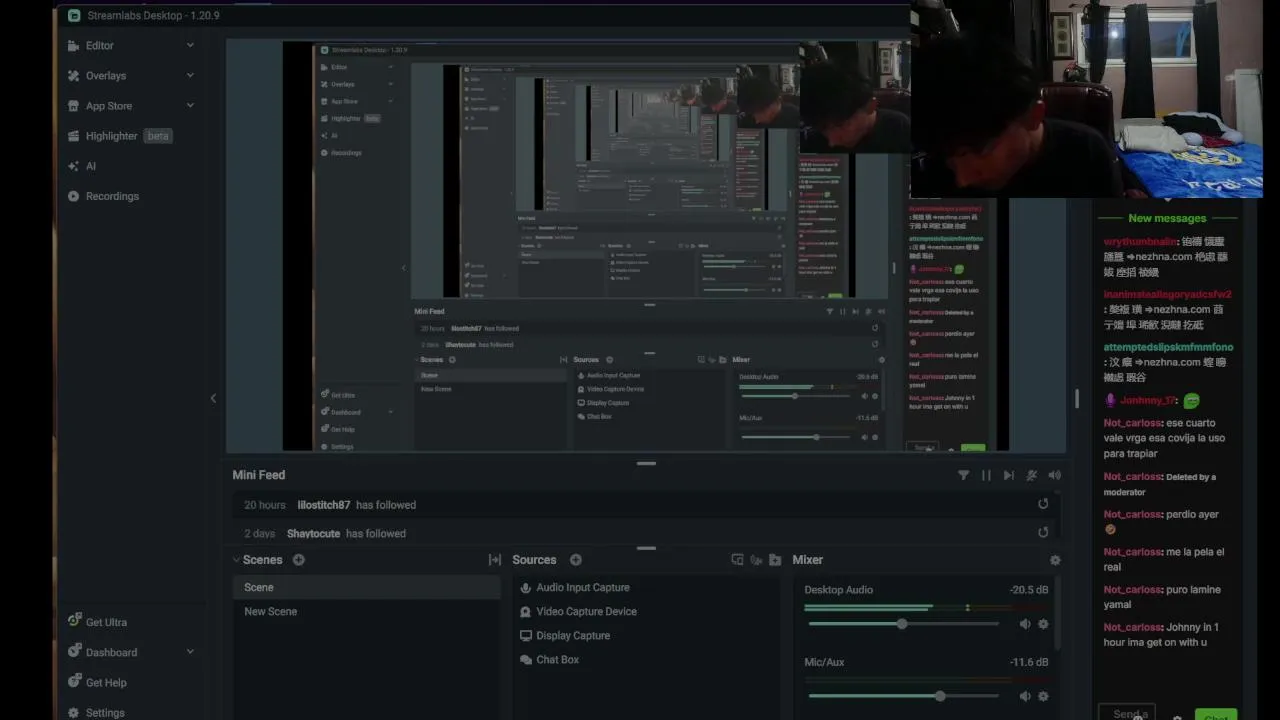Viewport: 1280px width, 720px height.
Task: Click the Streamlabs Desktop title bar logo
Action: tap(74, 15)
